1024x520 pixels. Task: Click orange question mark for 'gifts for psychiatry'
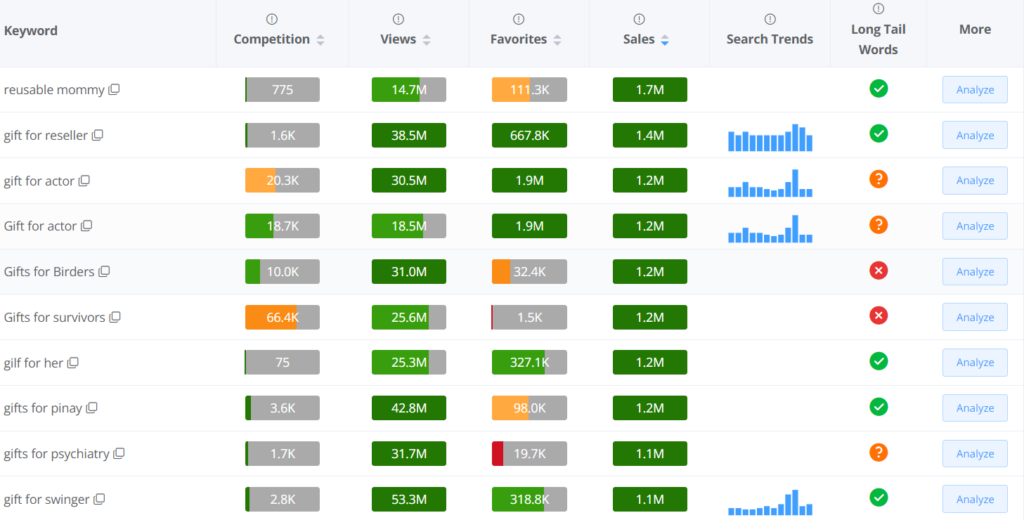(878, 453)
